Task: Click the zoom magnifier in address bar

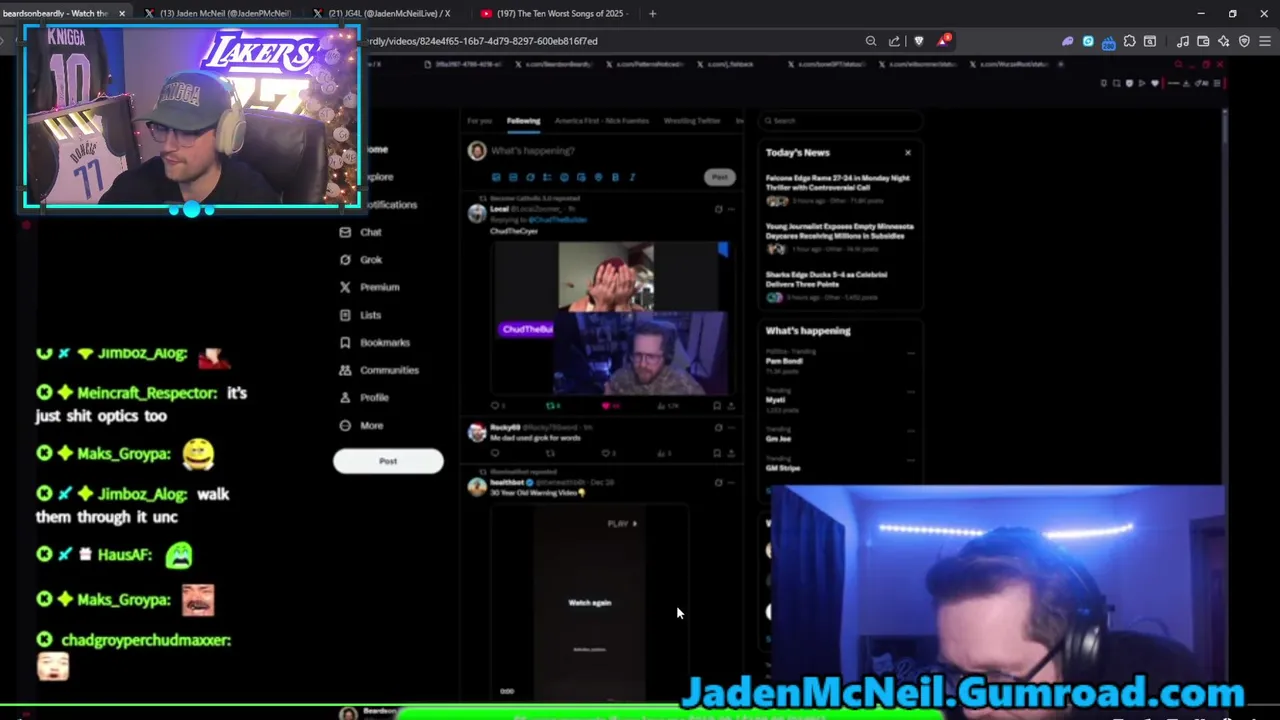Action: point(871,41)
